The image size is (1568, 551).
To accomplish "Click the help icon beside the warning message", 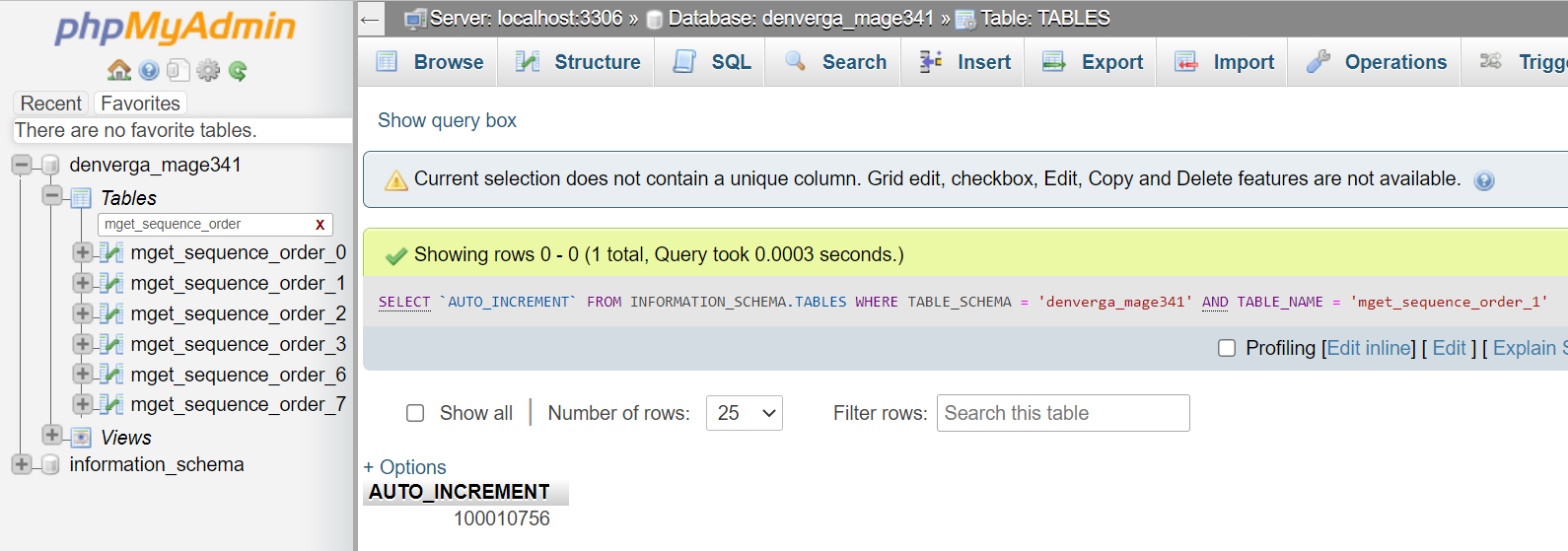I will [1483, 180].
